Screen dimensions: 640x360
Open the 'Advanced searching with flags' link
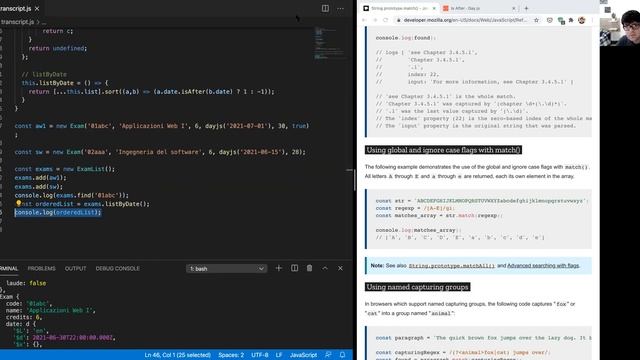coord(543,266)
